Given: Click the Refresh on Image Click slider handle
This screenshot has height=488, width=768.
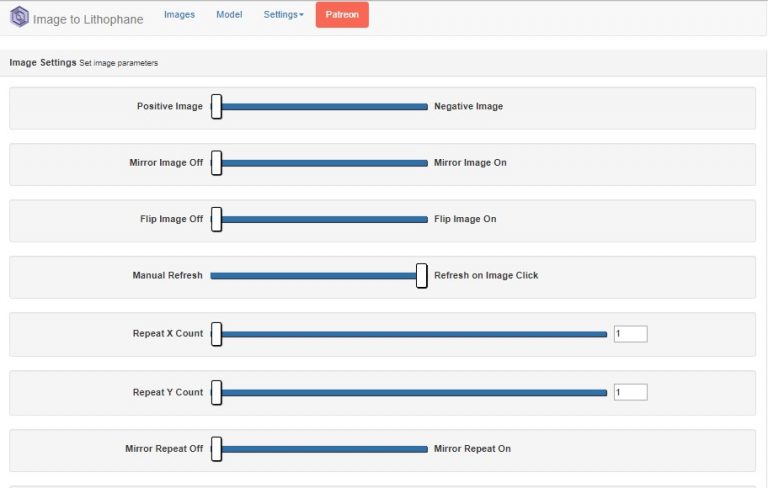Looking at the screenshot, I should (422, 276).
